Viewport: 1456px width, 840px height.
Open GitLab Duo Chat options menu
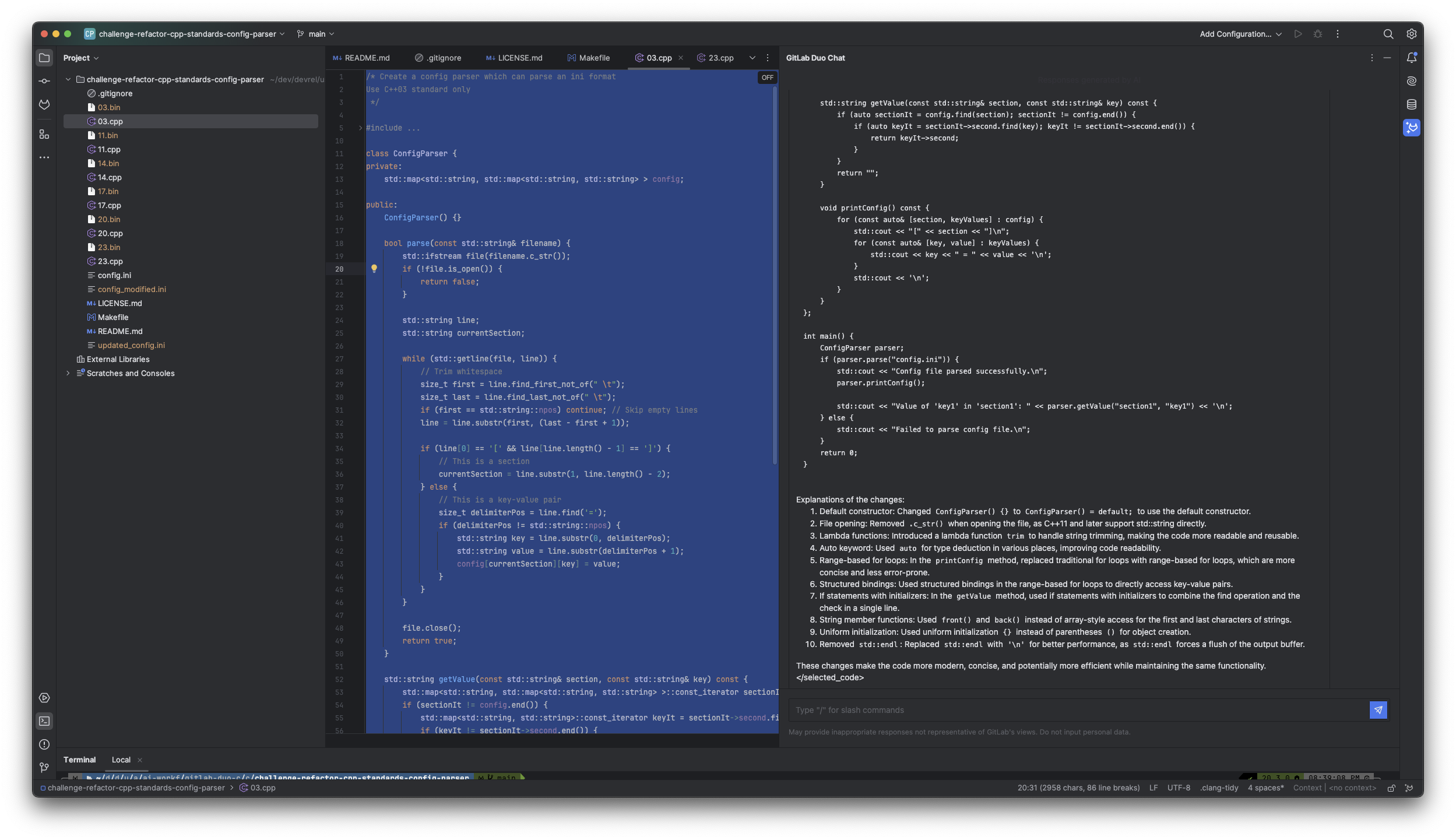click(x=1371, y=58)
